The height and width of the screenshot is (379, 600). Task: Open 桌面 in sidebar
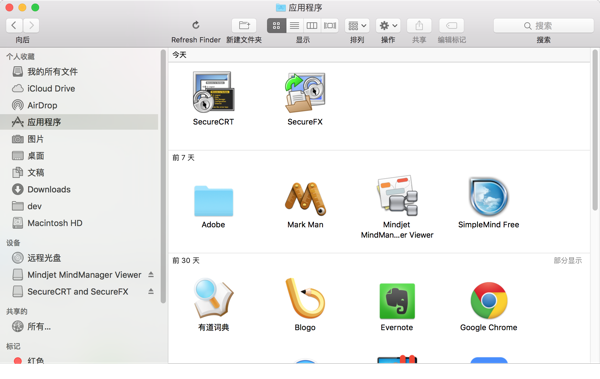[79, 156]
